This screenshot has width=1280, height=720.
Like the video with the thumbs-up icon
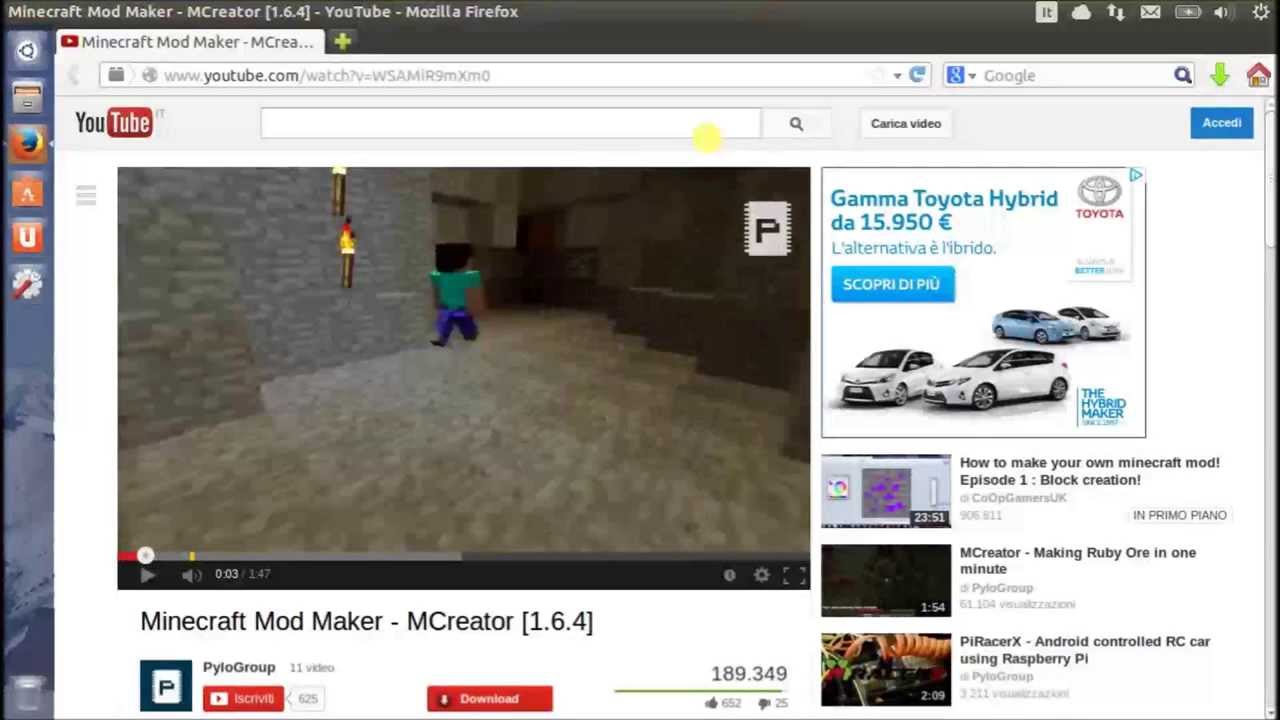(x=711, y=703)
